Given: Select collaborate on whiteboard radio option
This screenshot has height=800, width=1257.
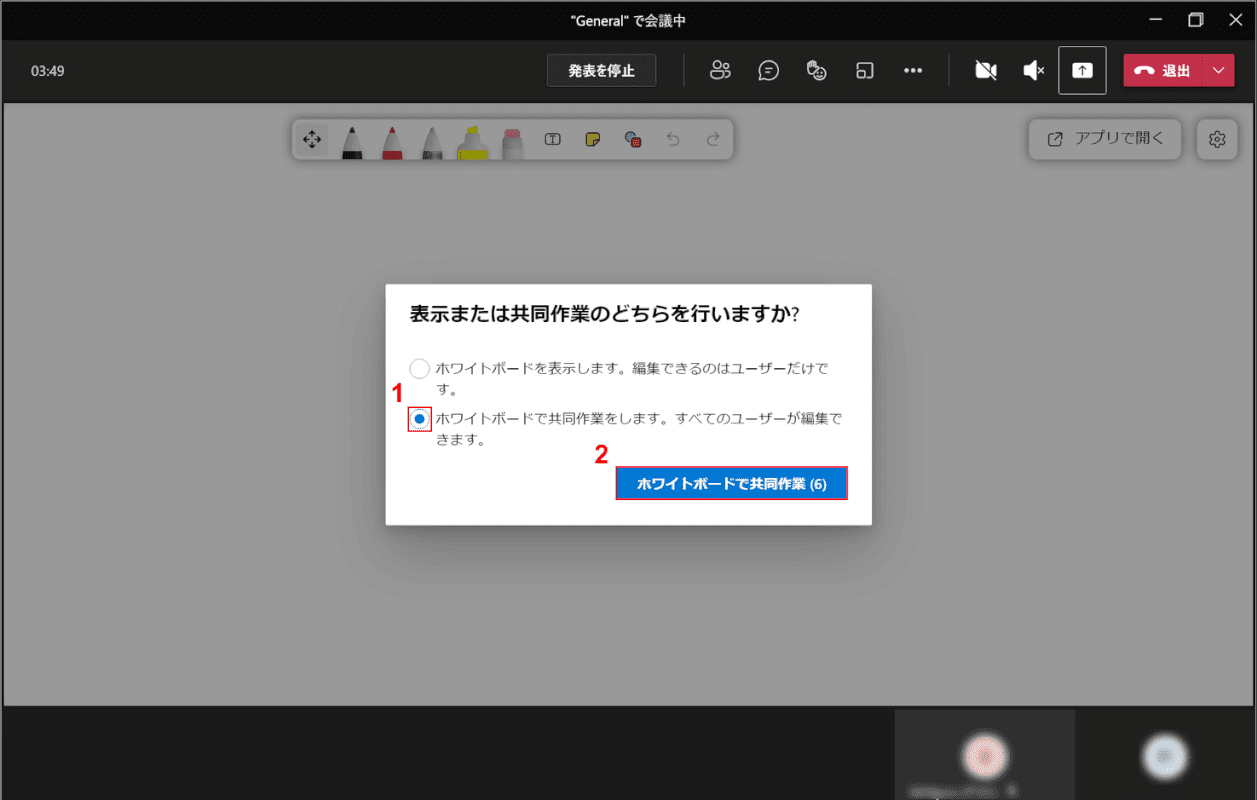Looking at the screenshot, I should (420, 419).
